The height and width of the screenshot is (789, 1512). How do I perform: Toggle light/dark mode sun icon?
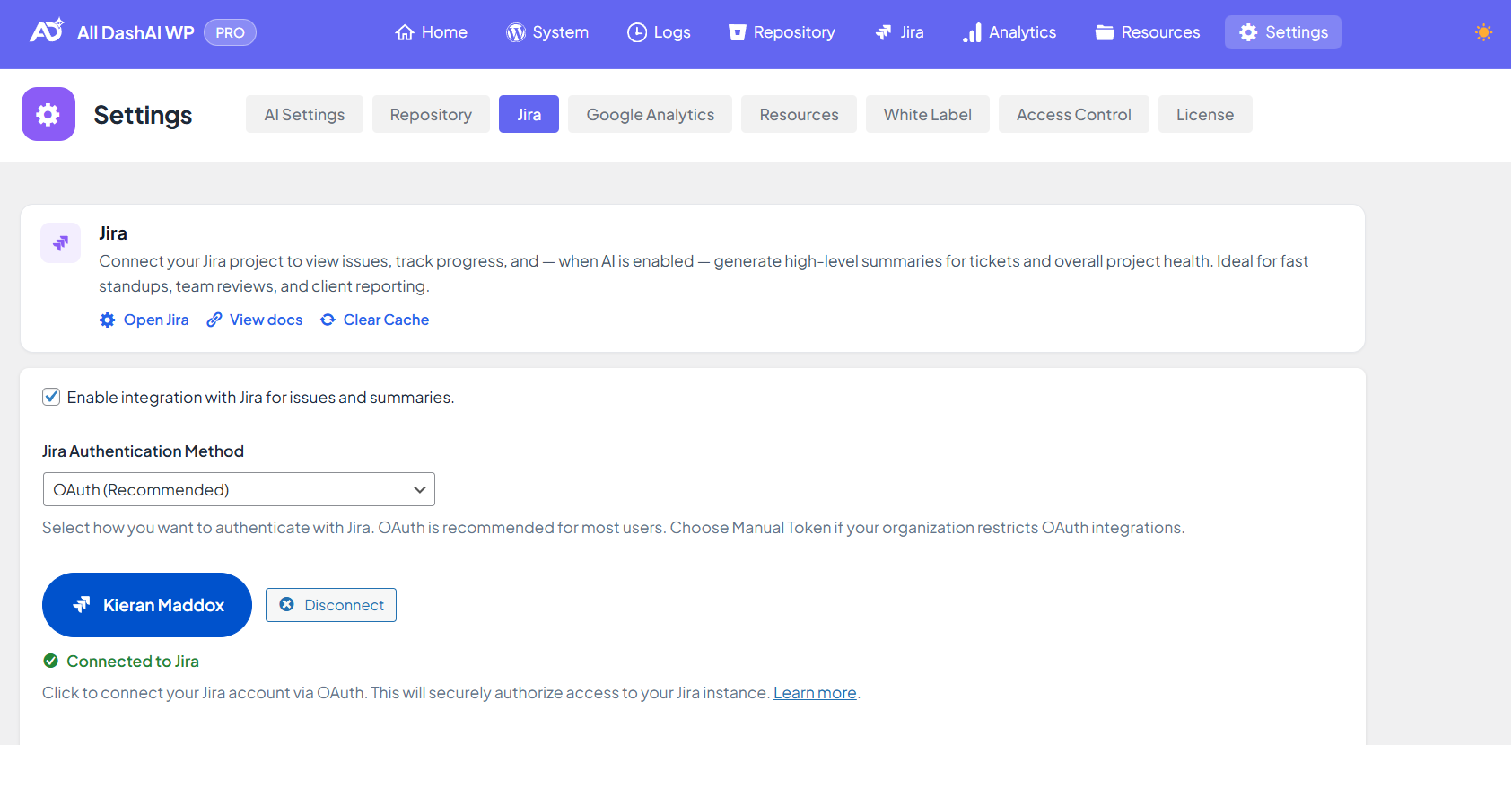[x=1483, y=32]
